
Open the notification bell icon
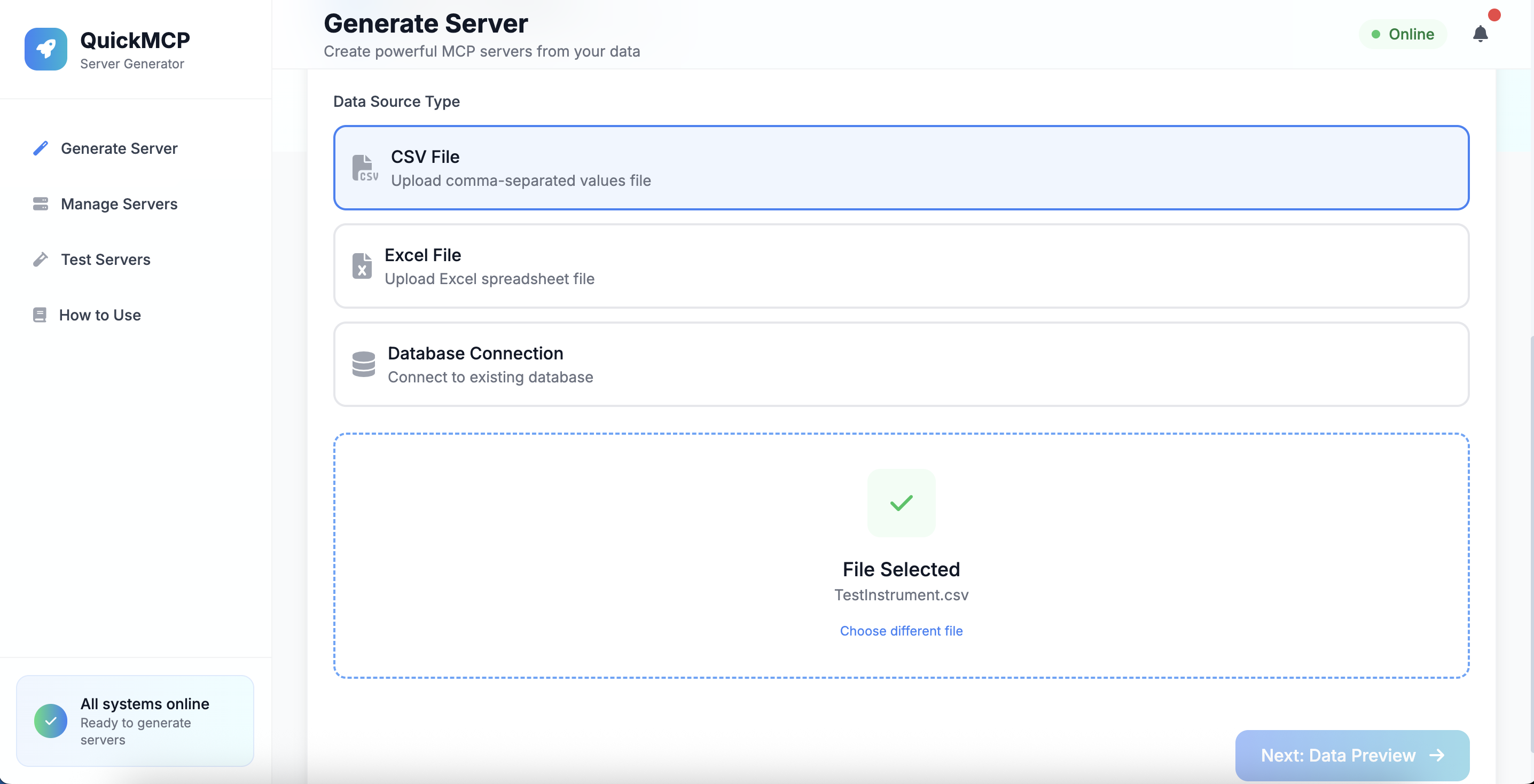pyautogui.click(x=1480, y=34)
